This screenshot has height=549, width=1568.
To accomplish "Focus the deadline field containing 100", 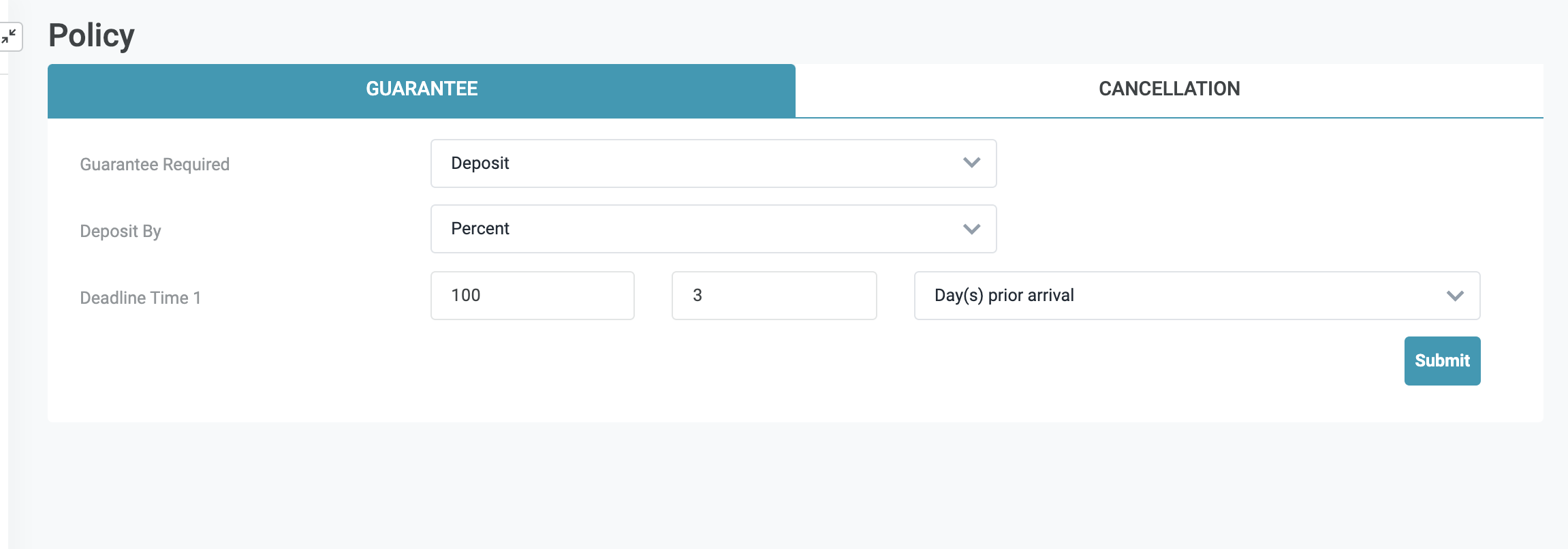I will [532, 296].
